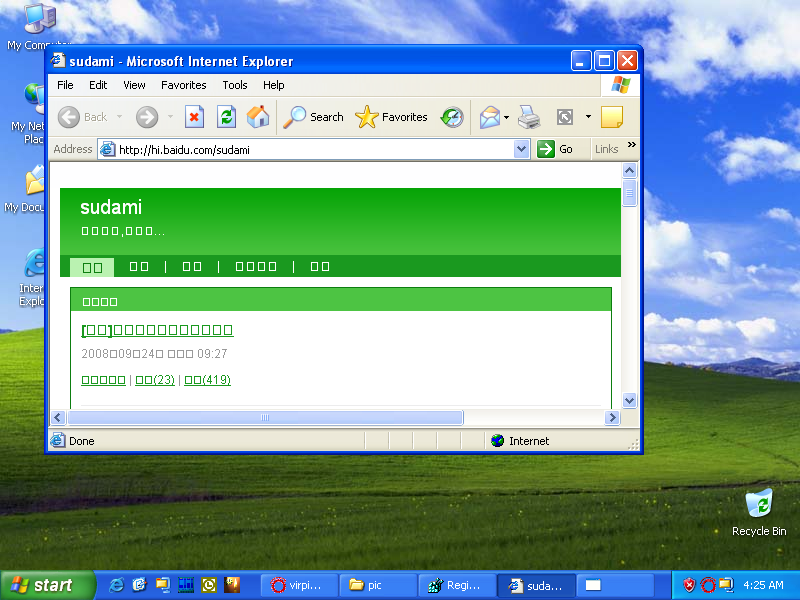Viewport: 800px width, 600px height.
Task: Click the horizontal scrollbar thumb
Action: tap(265, 418)
